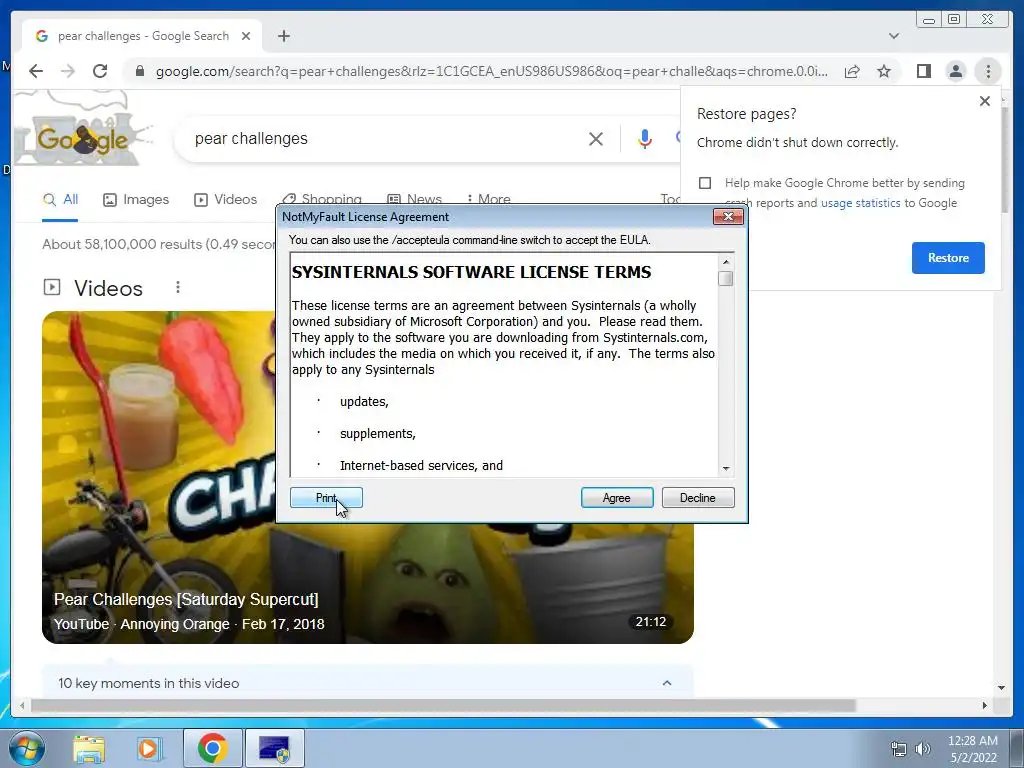
Task: Open the More search options menu
Action: (x=488, y=199)
